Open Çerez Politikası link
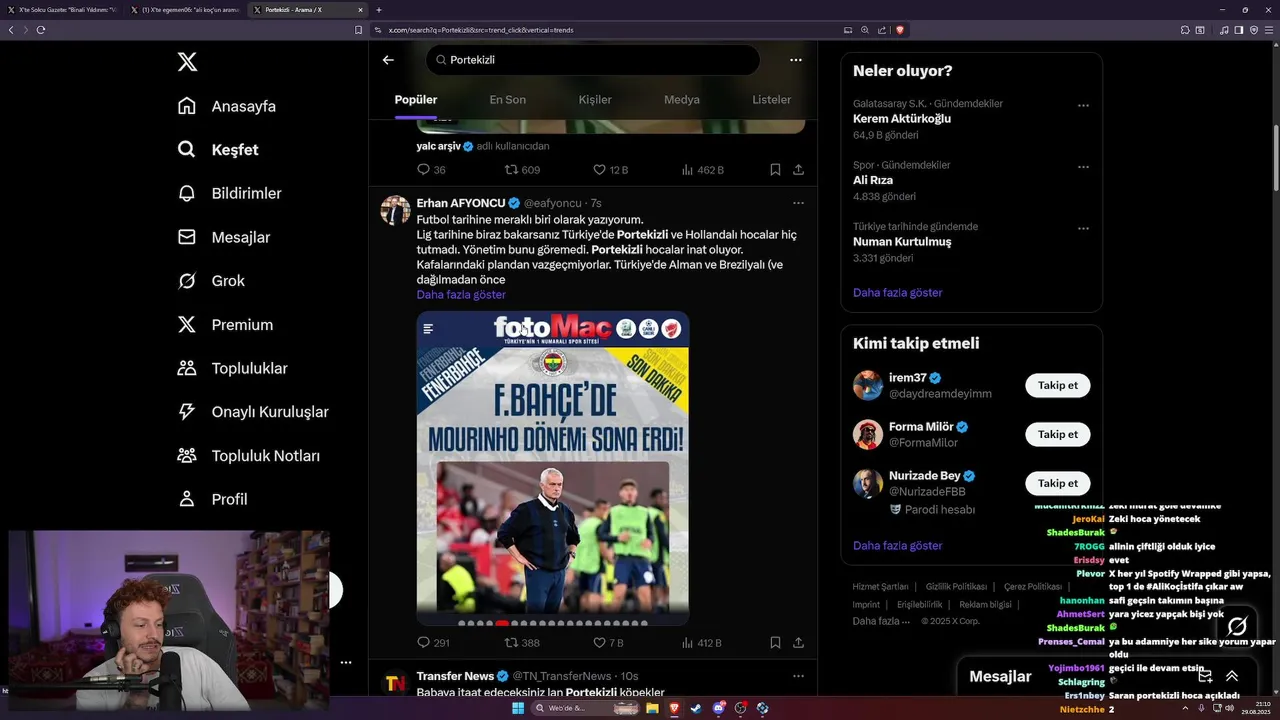The width and height of the screenshot is (1280, 720). (x=1032, y=587)
